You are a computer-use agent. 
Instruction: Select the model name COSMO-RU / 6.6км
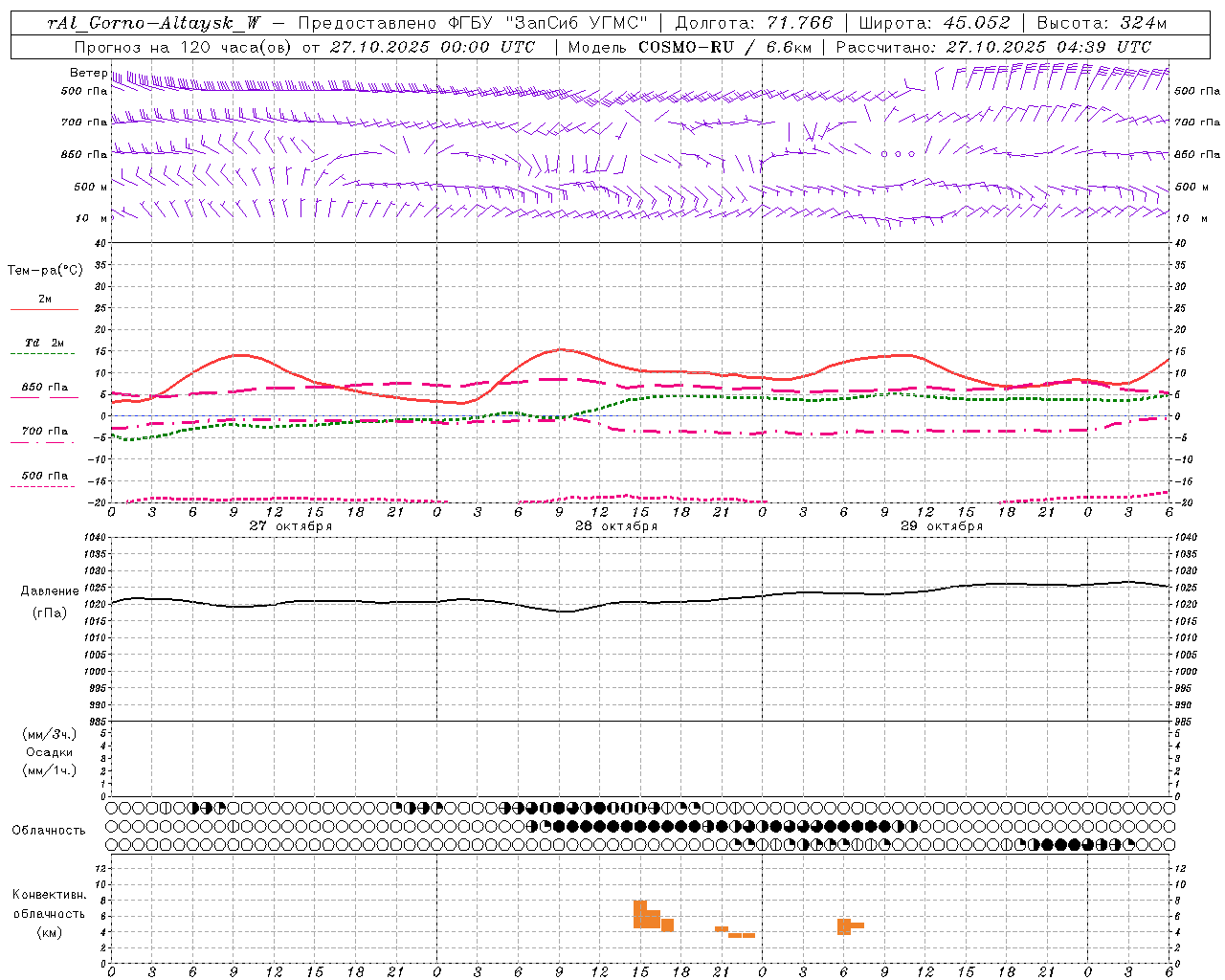(x=724, y=47)
